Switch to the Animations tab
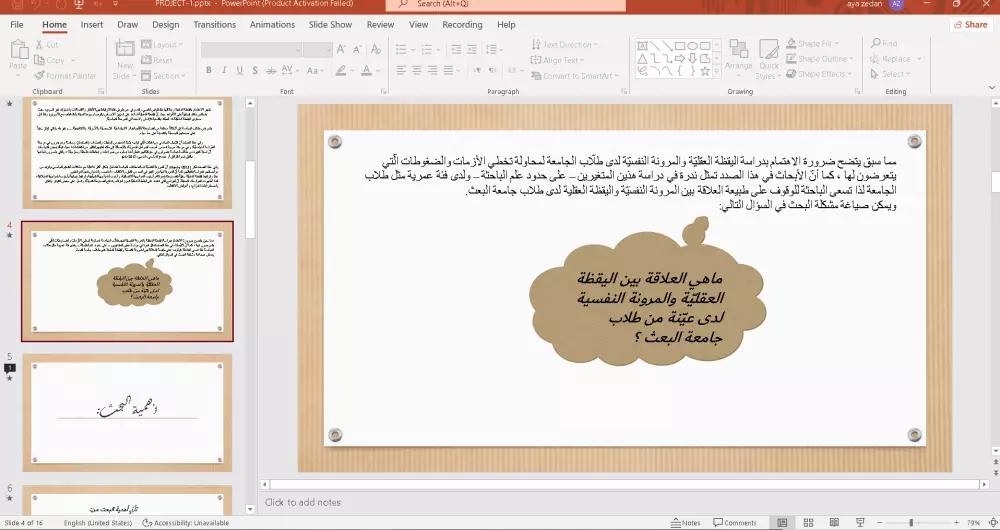Screen dimensions: 1000x530 point(272,24)
